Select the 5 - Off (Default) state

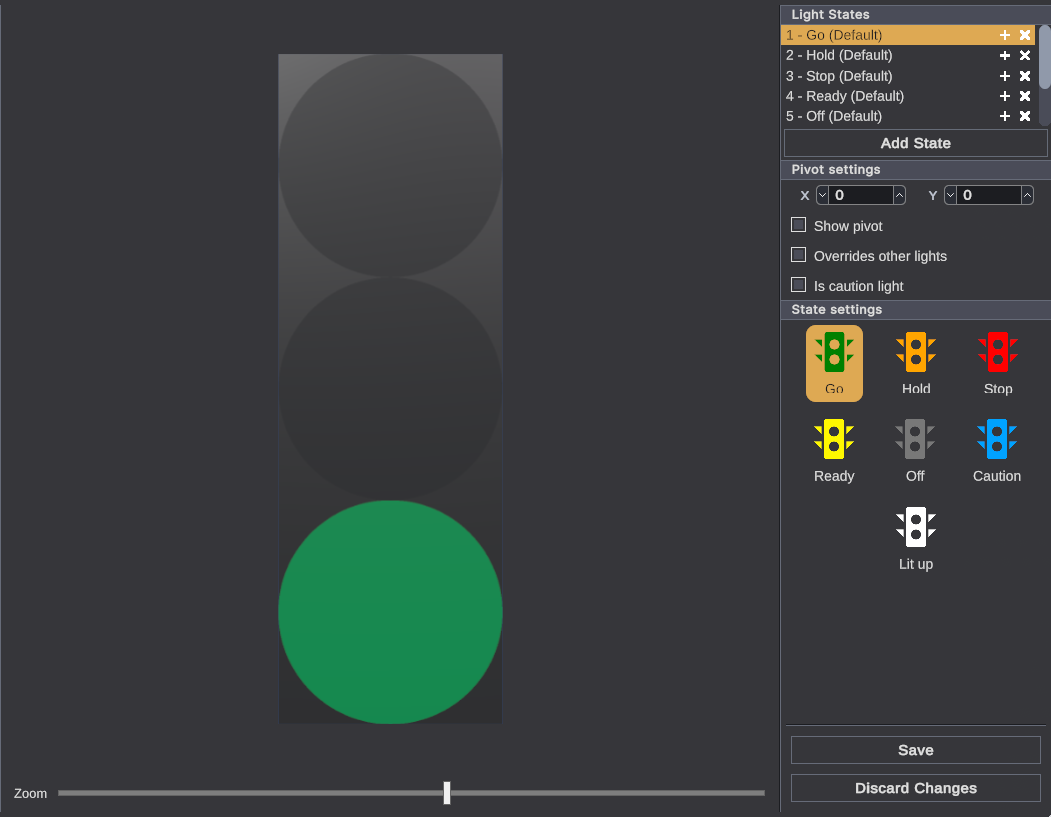[x=834, y=116]
